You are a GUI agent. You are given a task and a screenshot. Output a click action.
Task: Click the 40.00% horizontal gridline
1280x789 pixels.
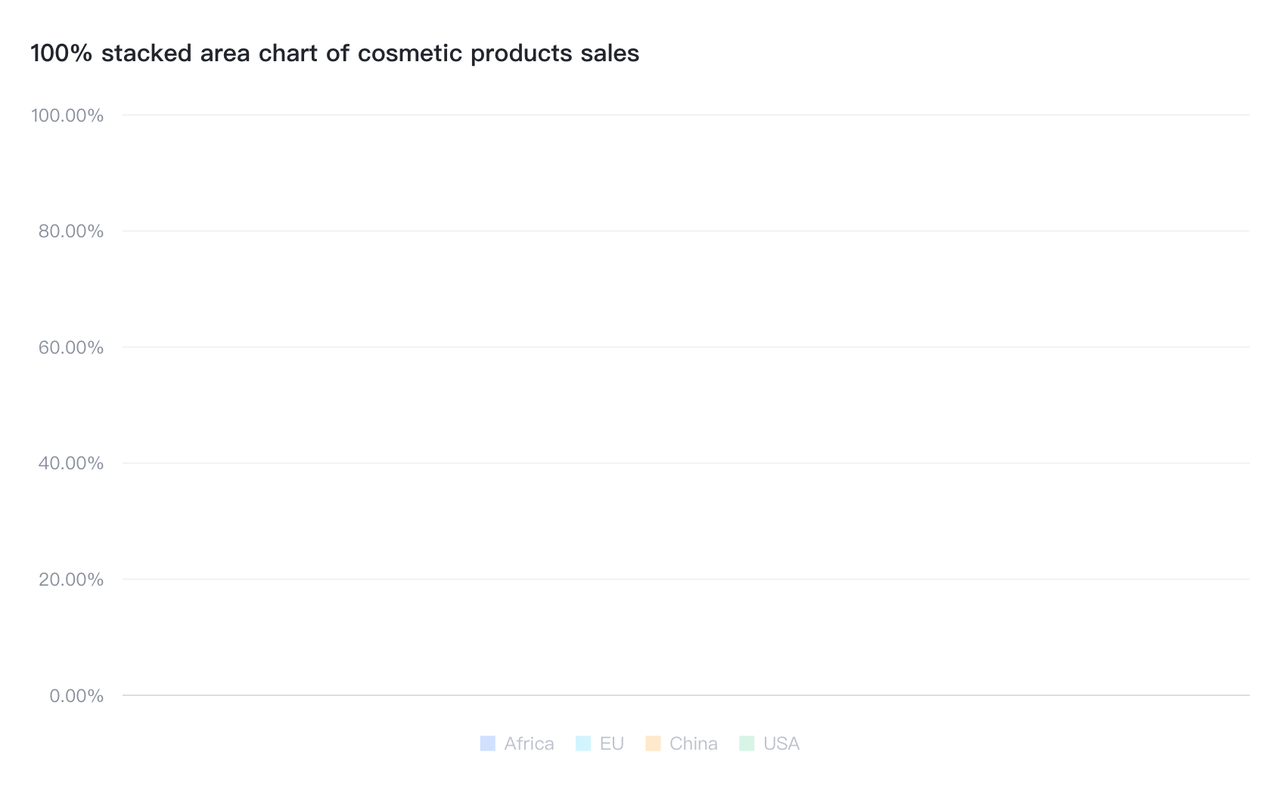pyautogui.click(x=686, y=463)
